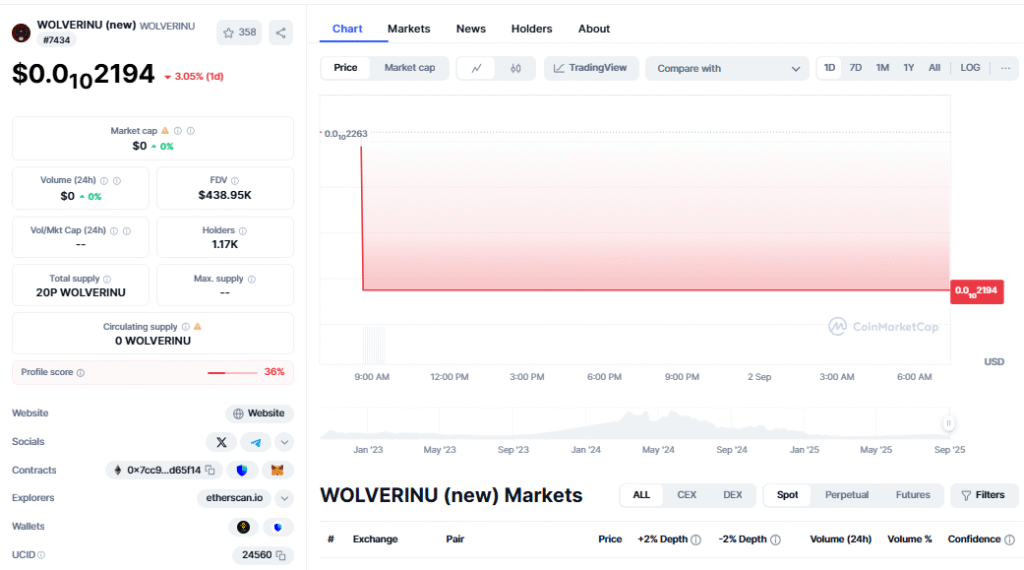Open the Total supply info icon
The width and height of the screenshot is (1024, 570).
pos(107,279)
